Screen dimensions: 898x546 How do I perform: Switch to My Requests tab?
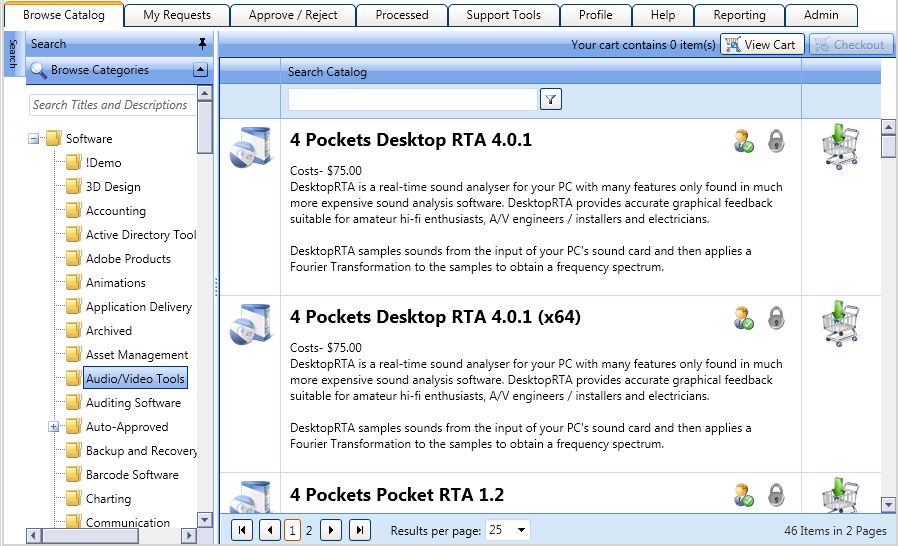177,15
